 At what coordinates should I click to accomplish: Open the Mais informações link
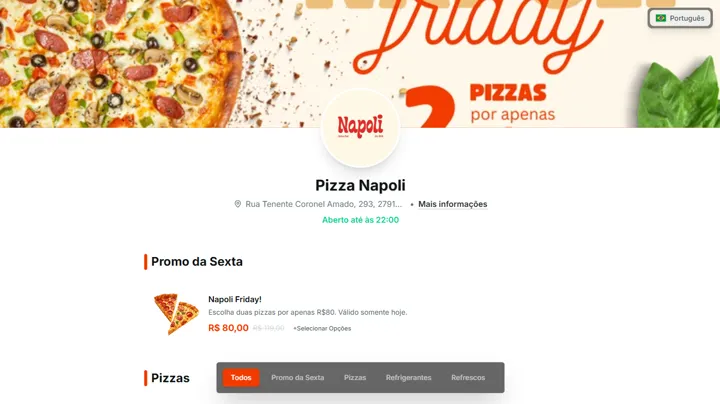452,204
